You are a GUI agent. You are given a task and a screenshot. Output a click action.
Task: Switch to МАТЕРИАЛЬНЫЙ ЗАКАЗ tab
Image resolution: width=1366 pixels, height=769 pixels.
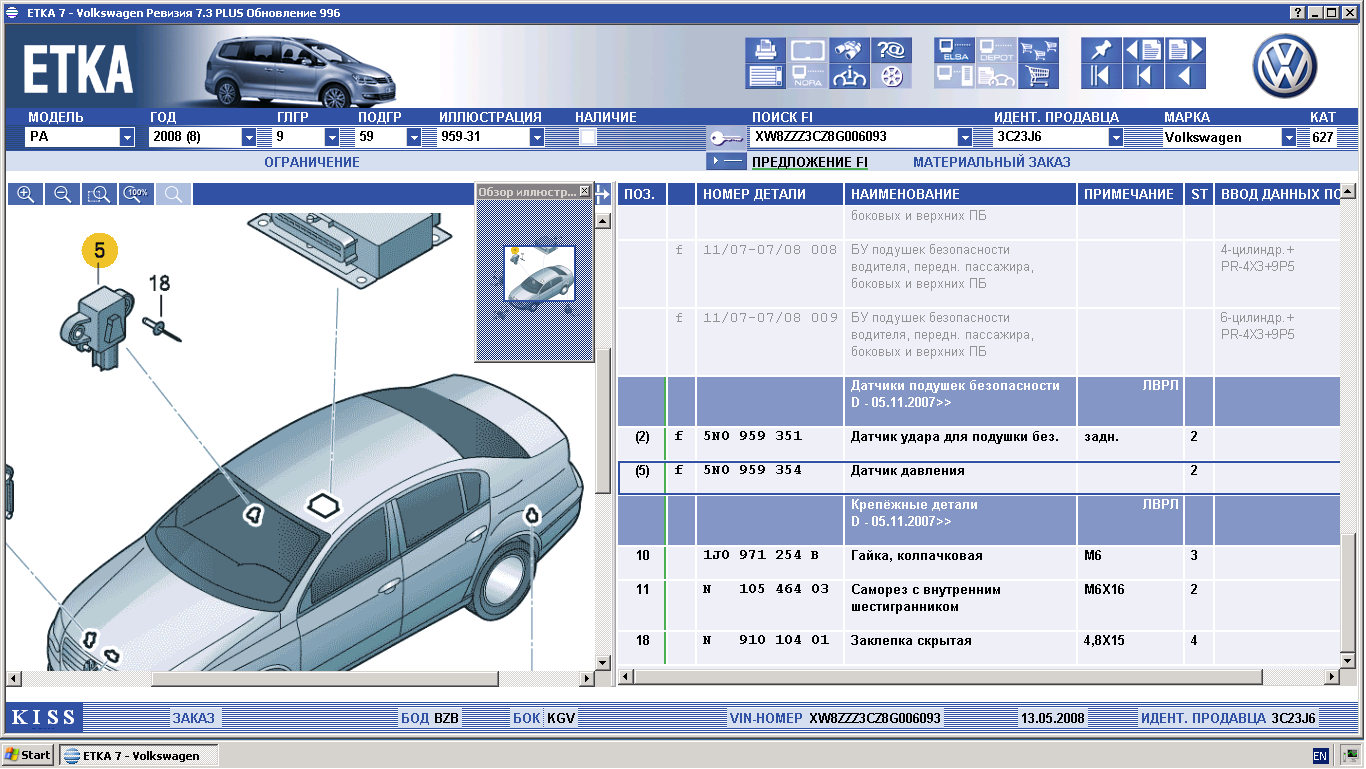[991, 162]
